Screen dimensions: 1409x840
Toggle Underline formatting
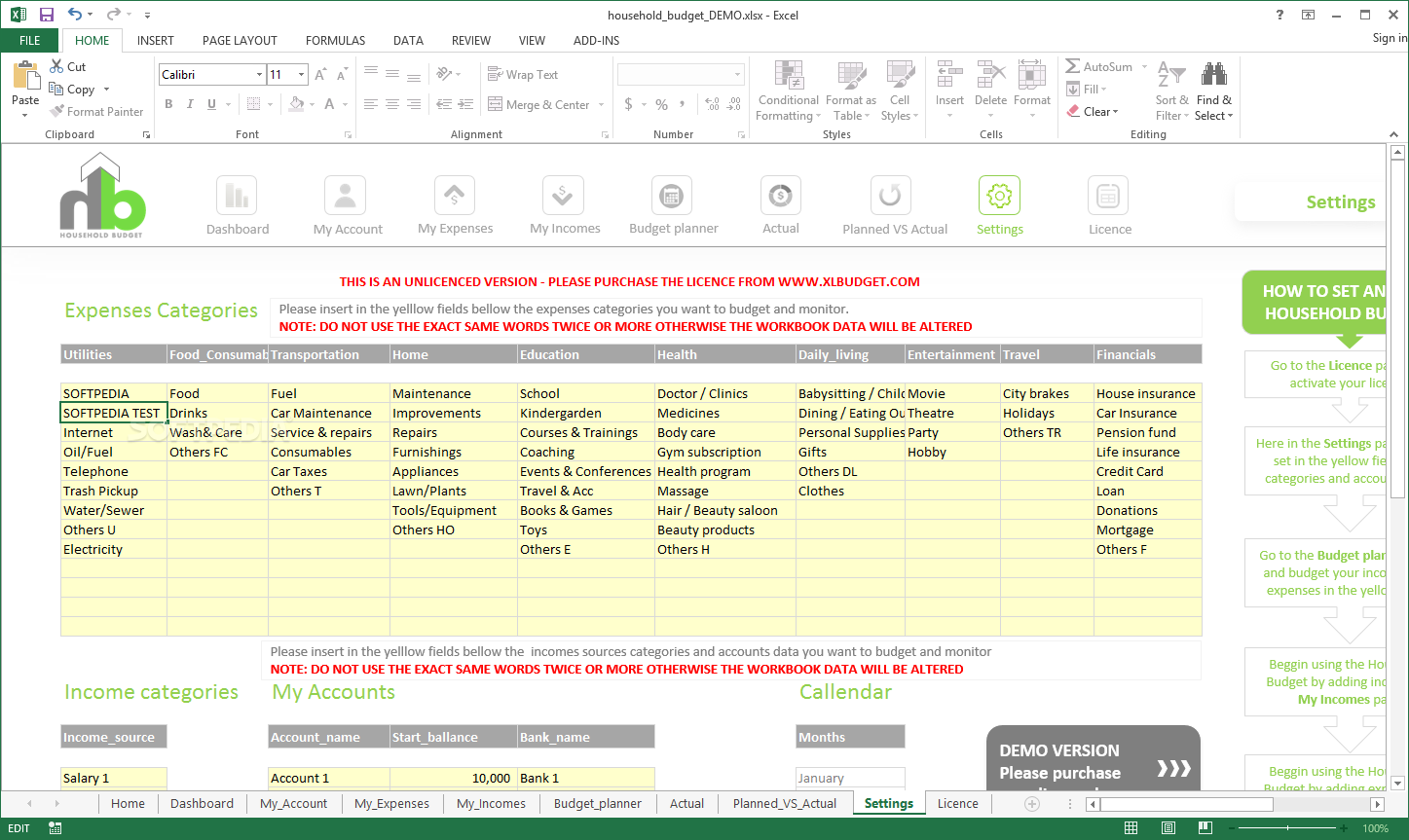pyautogui.click(x=211, y=104)
